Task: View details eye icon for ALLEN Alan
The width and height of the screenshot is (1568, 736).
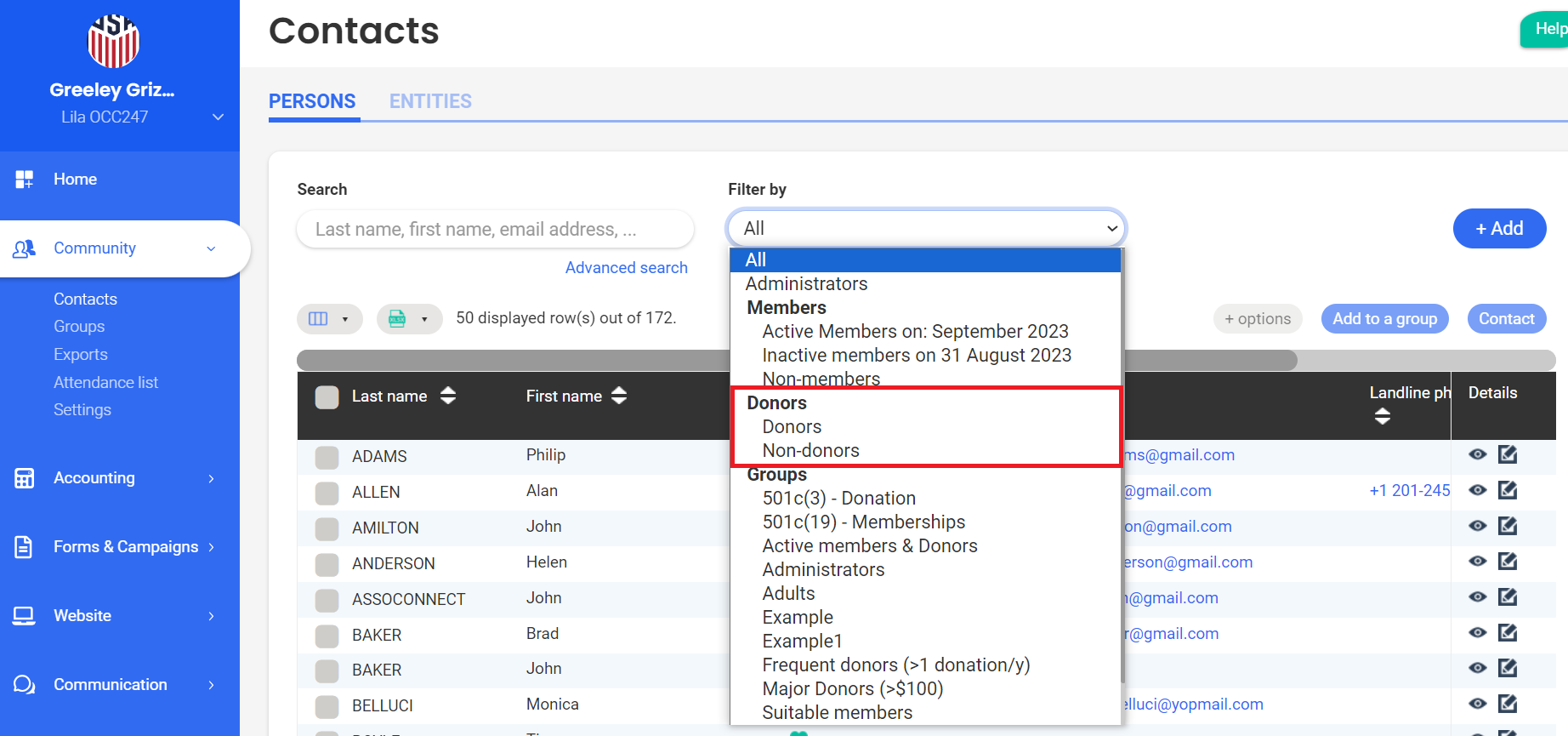Action: coord(1477,490)
